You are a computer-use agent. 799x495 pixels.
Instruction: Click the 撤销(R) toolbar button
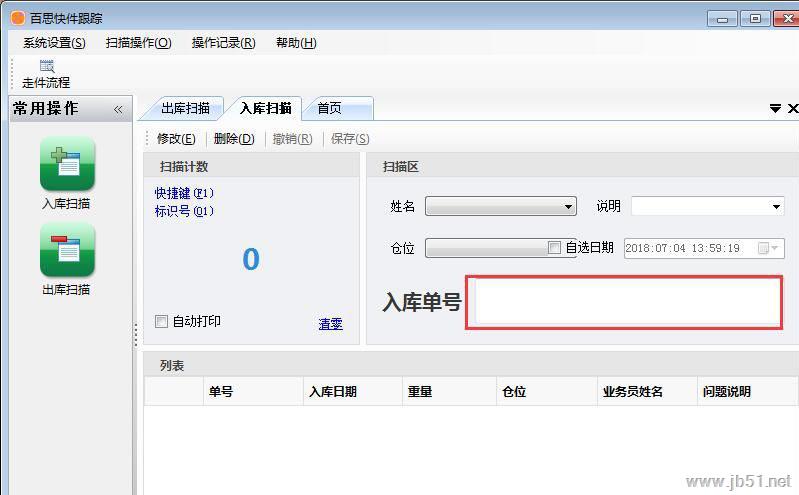[292, 139]
